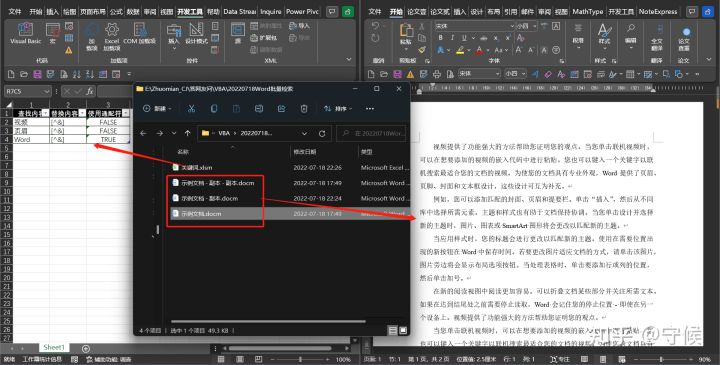The height and width of the screenshot is (365, 720).
Task: Open the Macros (宏) dialog in Excel
Action: (52, 34)
